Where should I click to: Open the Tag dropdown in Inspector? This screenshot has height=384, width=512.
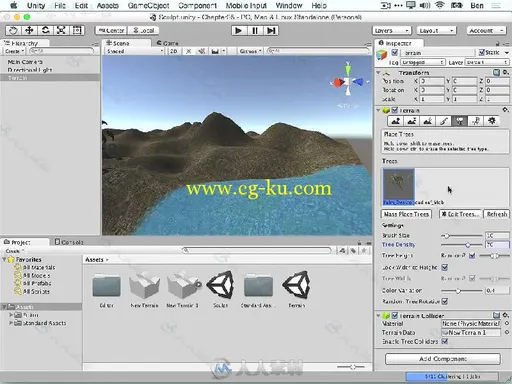click(x=423, y=62)
